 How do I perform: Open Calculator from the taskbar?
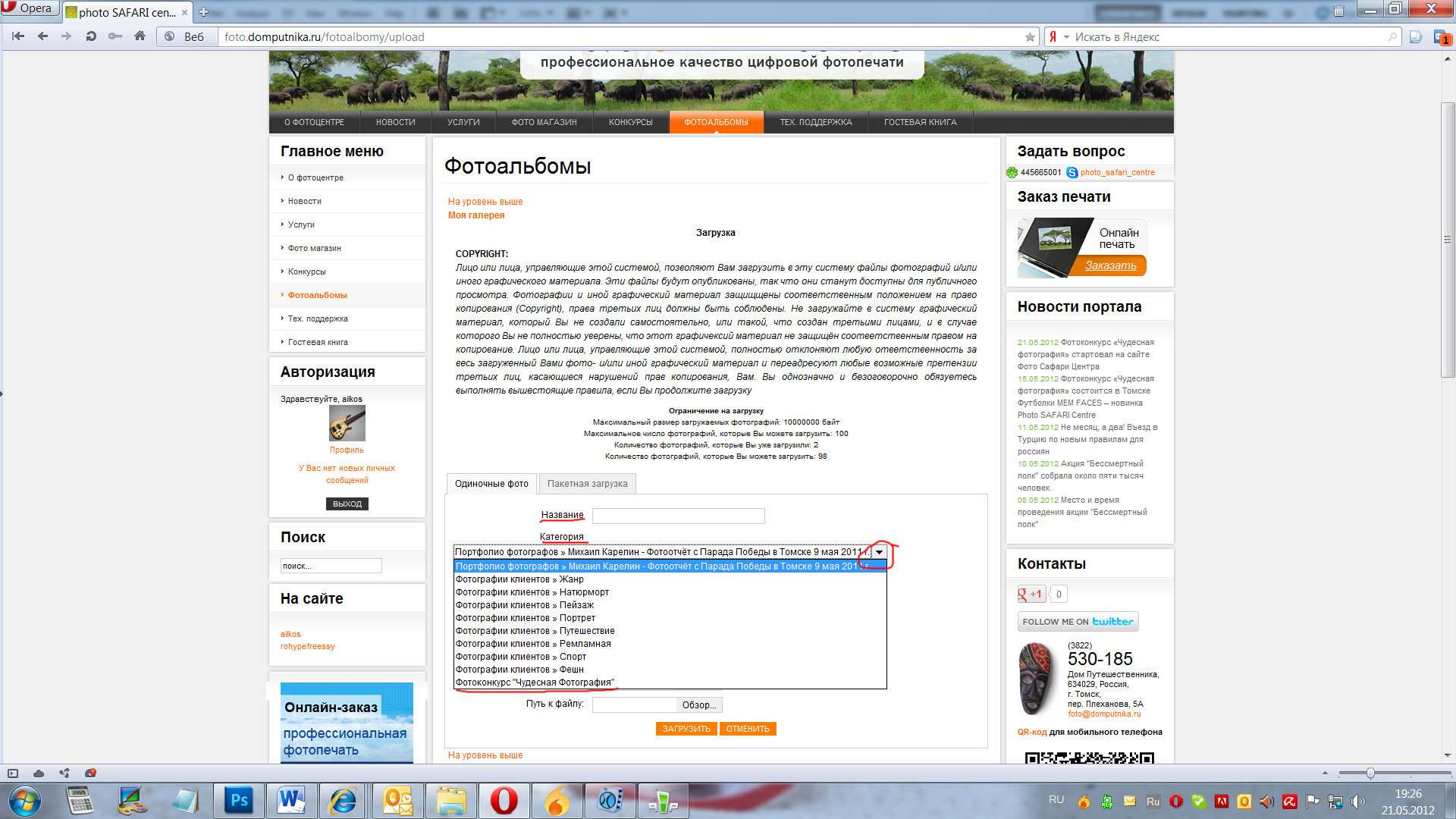80,800
